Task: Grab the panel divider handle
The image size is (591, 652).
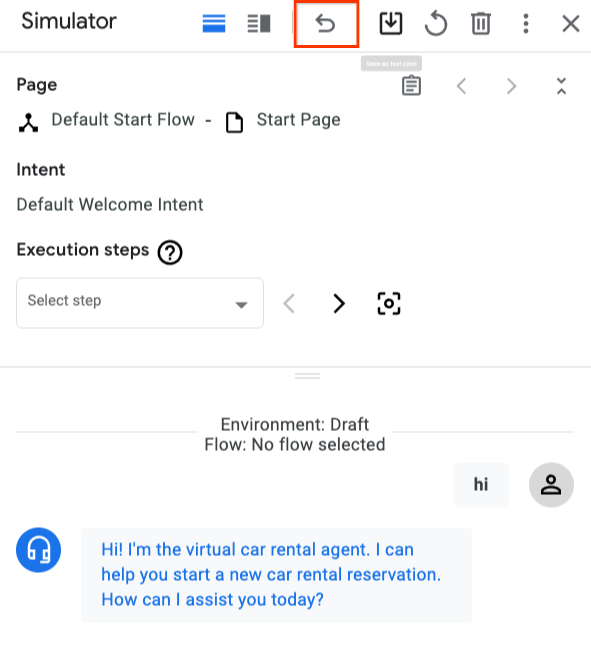Action: tap(307, 376)
